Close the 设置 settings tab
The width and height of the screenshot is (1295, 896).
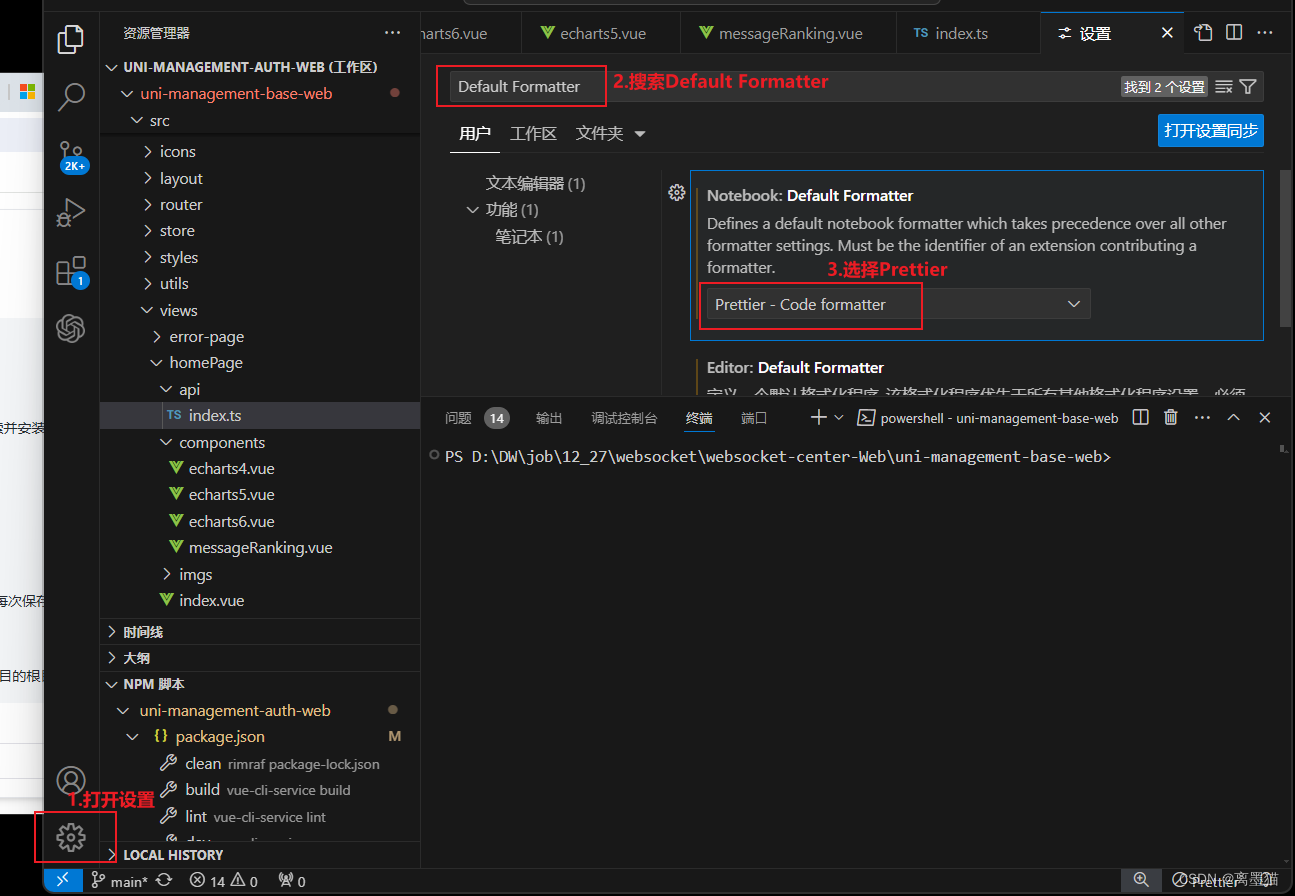[1167, 33]
